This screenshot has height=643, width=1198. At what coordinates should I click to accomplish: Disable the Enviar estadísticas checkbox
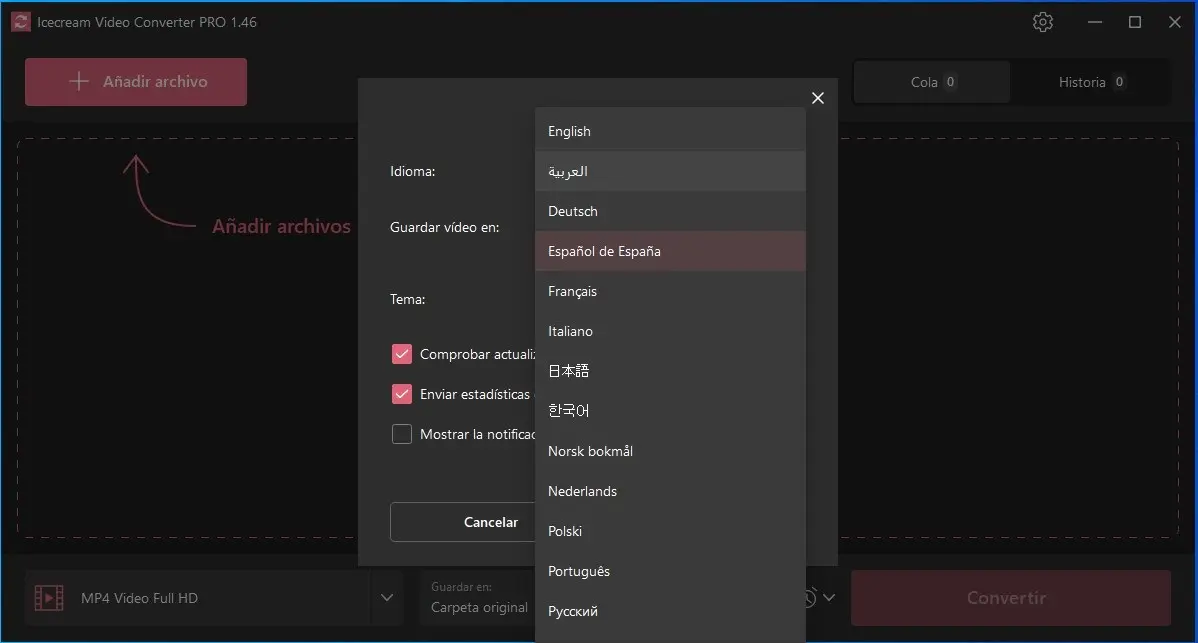point(402,394)
